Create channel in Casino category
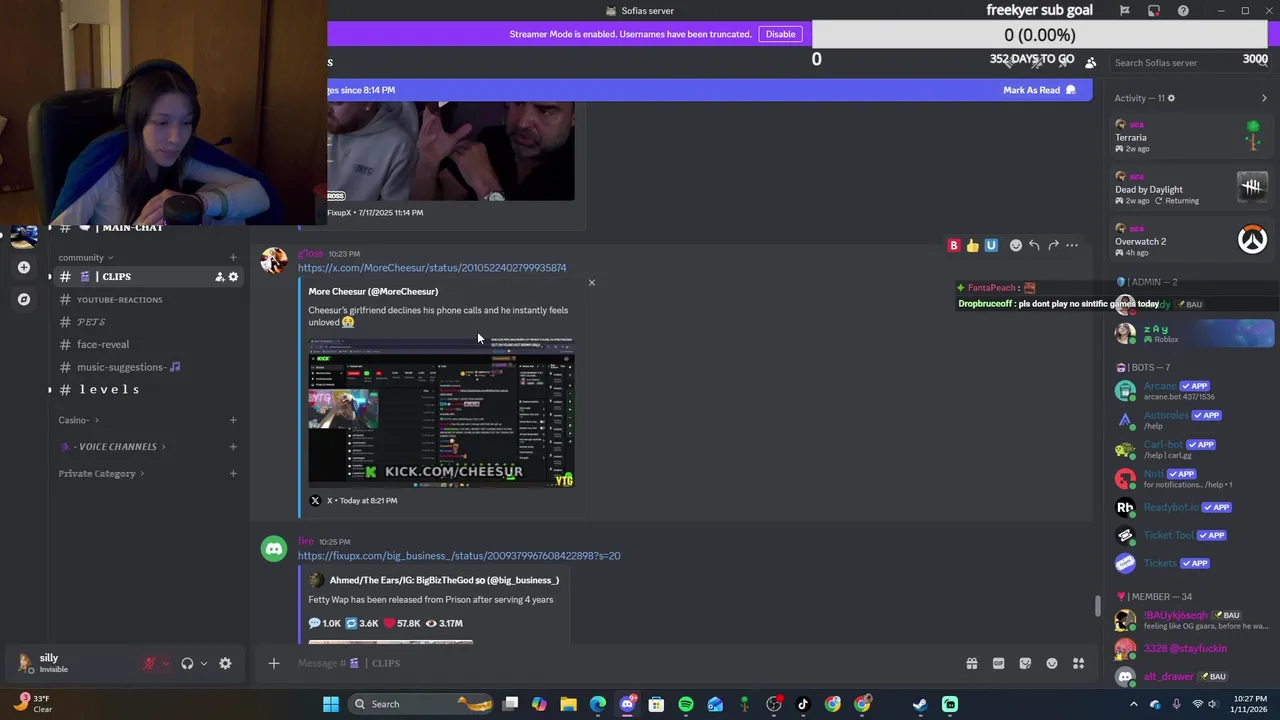The height and width of the screenshot is (720, 1280). pyautogui.click(x=233, y=420)
